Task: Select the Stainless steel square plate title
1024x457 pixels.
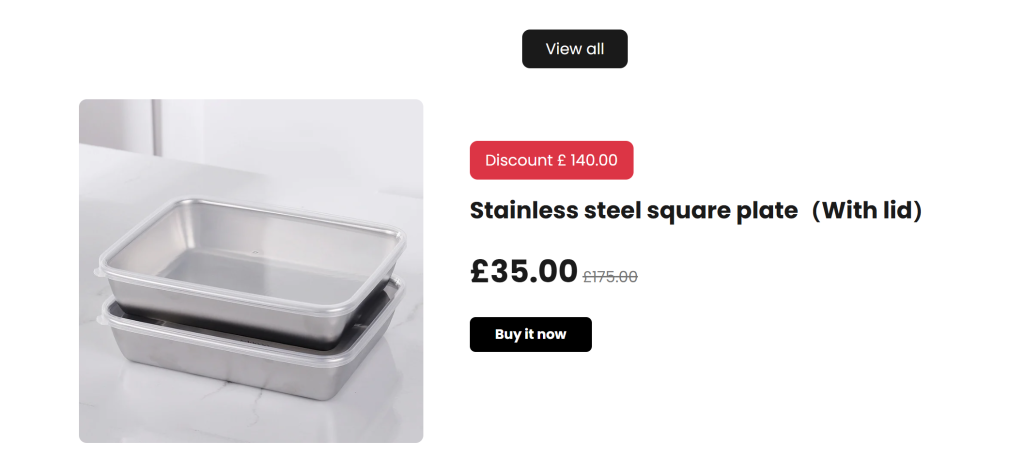Action: pos(695,211)
